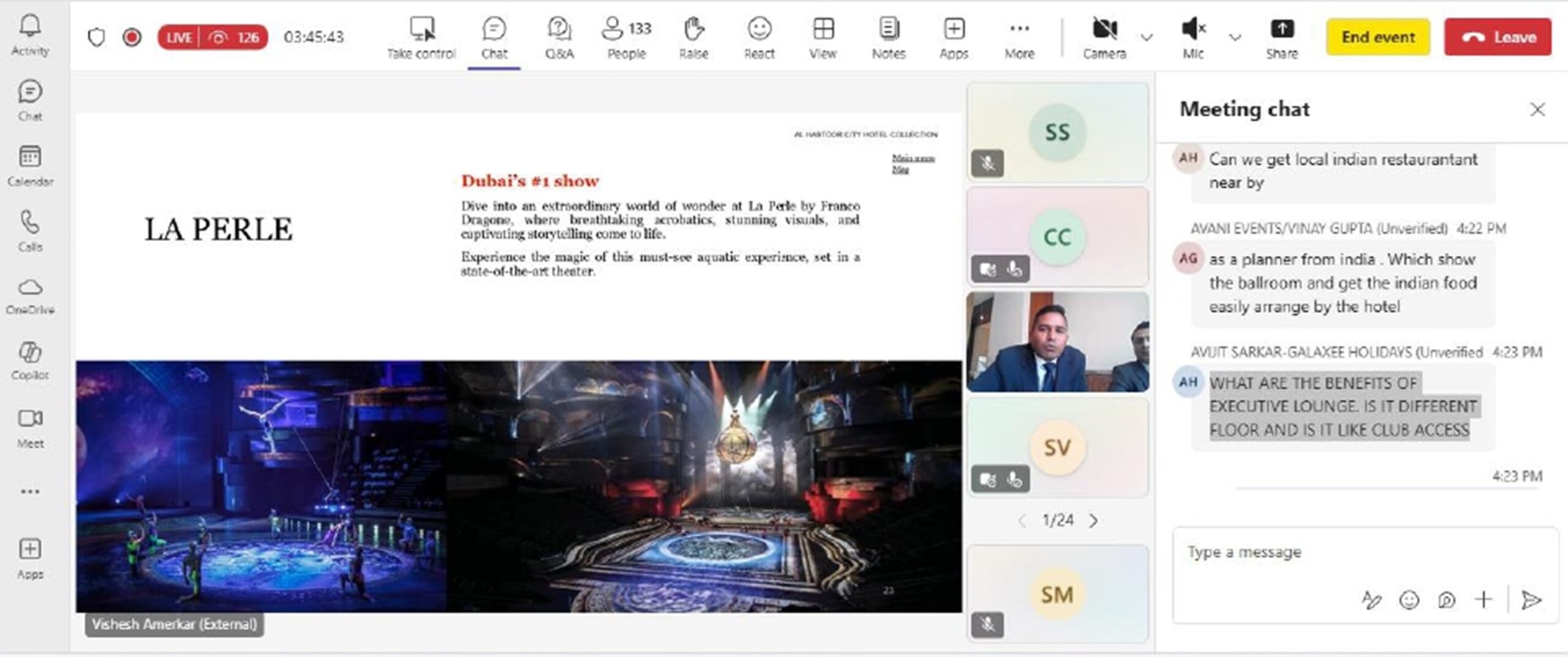
Task: Click message 'as a planner from india'
Action: coord(1343,283)
